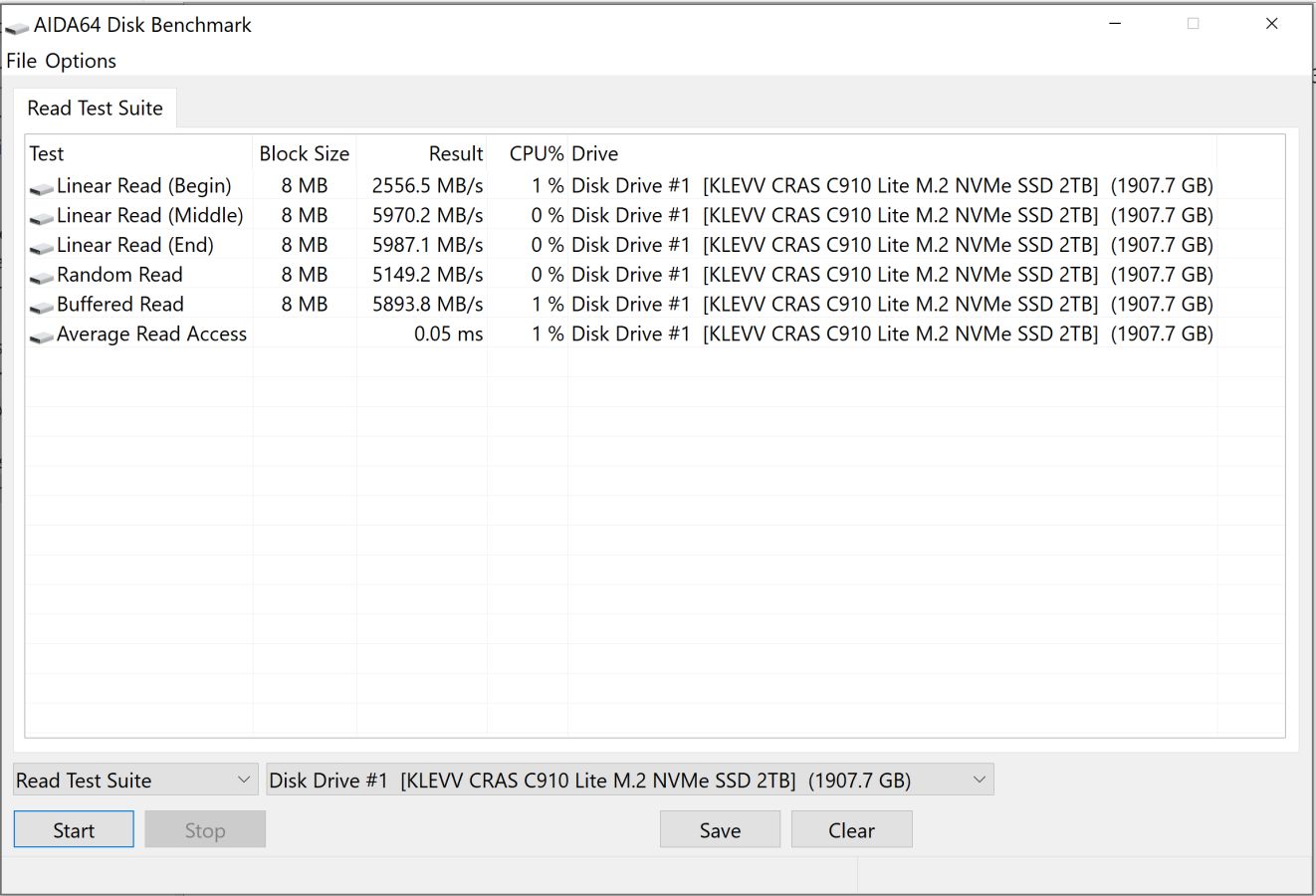Screen dimensions: 1316x896
Task: Select the Linear Read (Begin) row label
Action: pos(143,185)
